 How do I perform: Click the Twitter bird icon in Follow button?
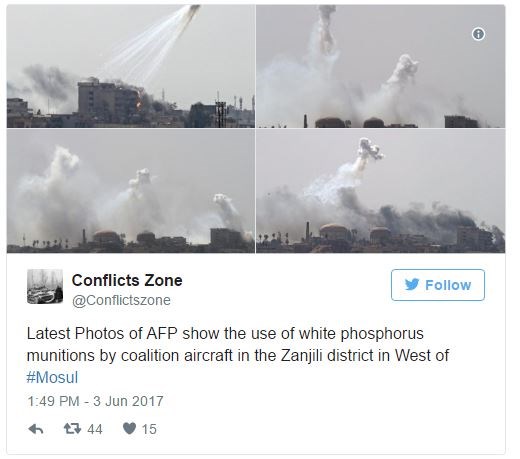tap(412, 285)
